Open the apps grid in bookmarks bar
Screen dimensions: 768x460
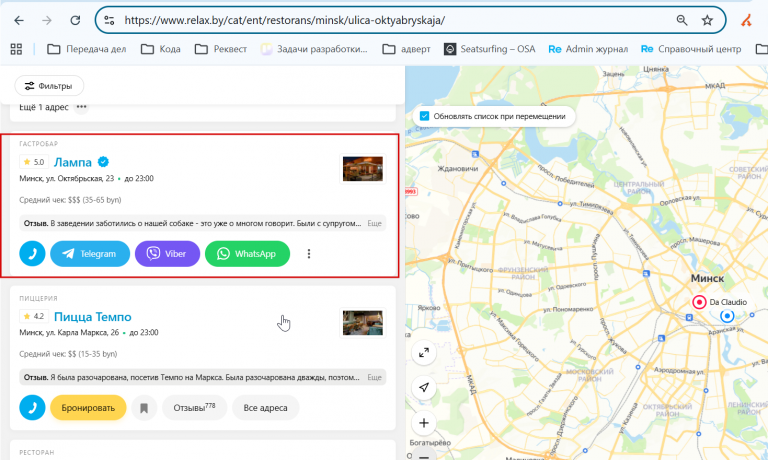point(16,49)
